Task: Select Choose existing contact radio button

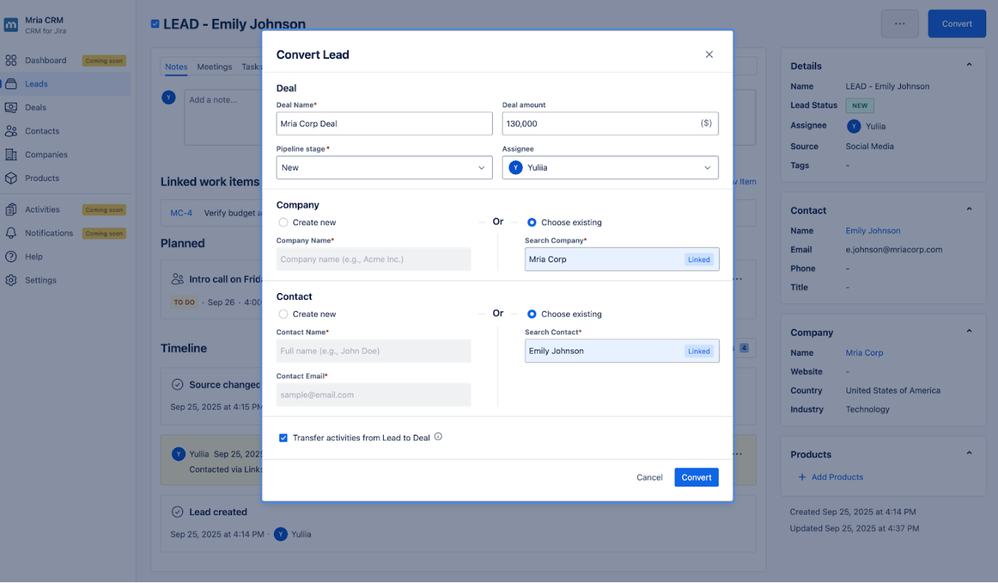Action: (x=531, y=314)
